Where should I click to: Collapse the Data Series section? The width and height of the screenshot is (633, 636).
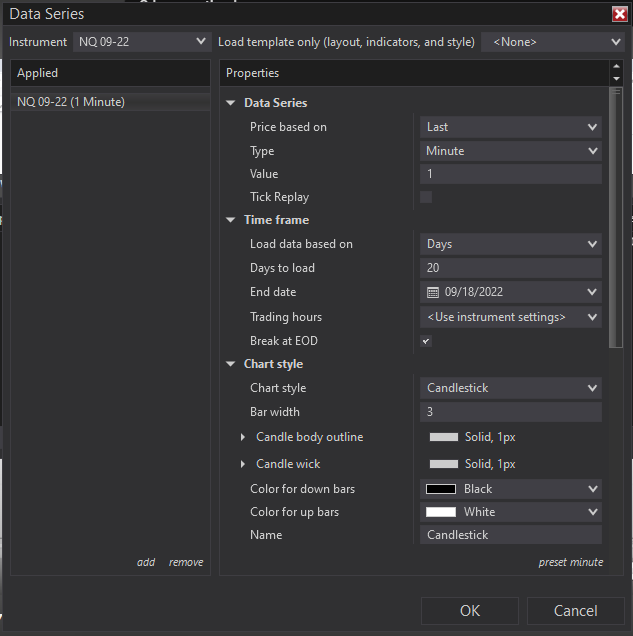tap(231, 103)
